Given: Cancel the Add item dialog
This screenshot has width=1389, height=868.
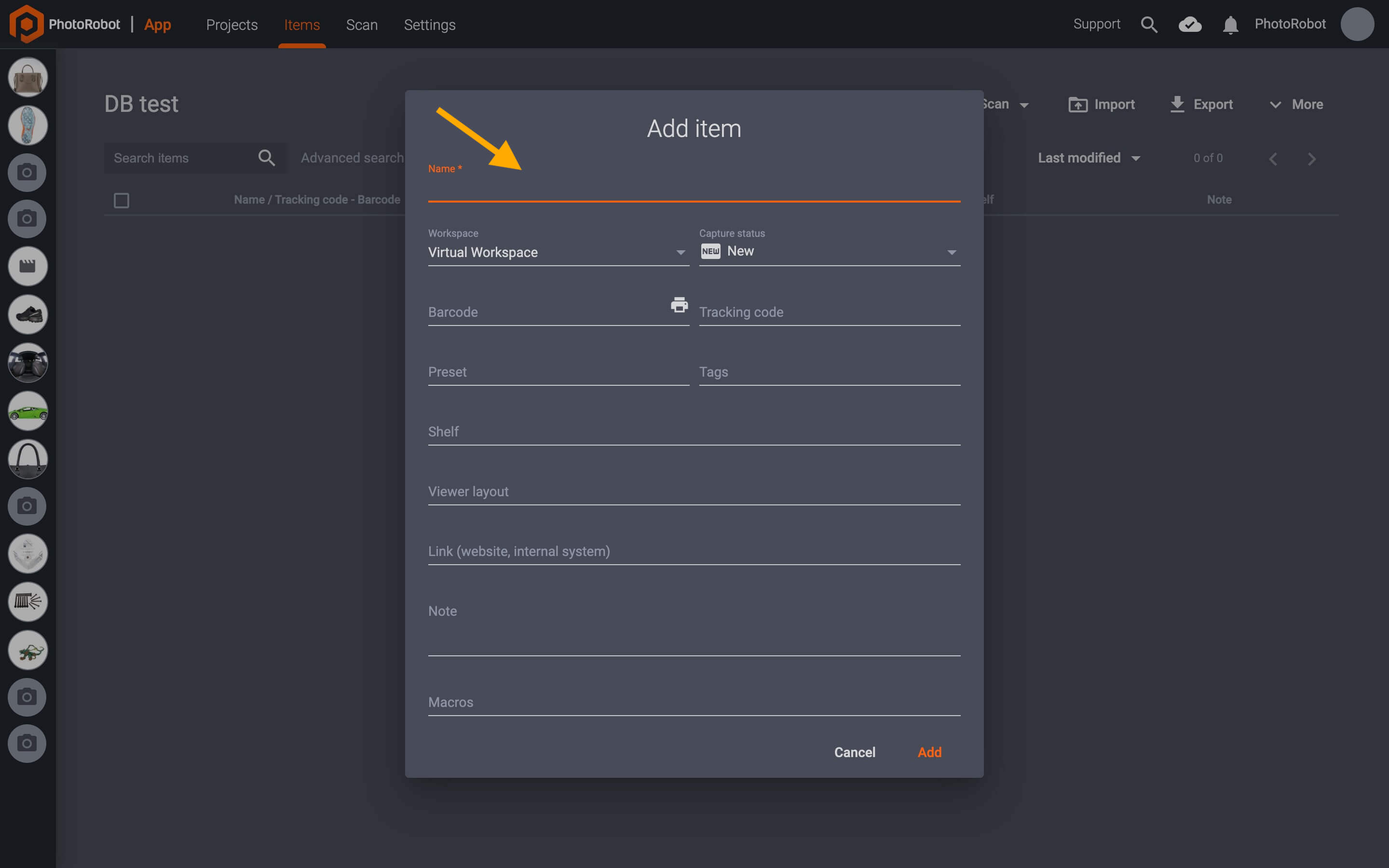Looking at the screenshot, I should tap(855, 752).
